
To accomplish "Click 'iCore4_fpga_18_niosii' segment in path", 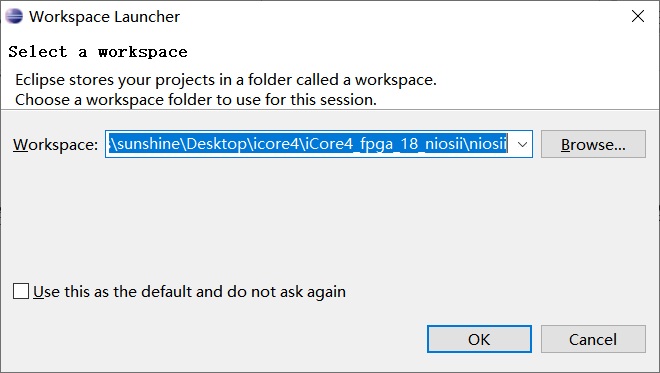I will pos(384,144).
